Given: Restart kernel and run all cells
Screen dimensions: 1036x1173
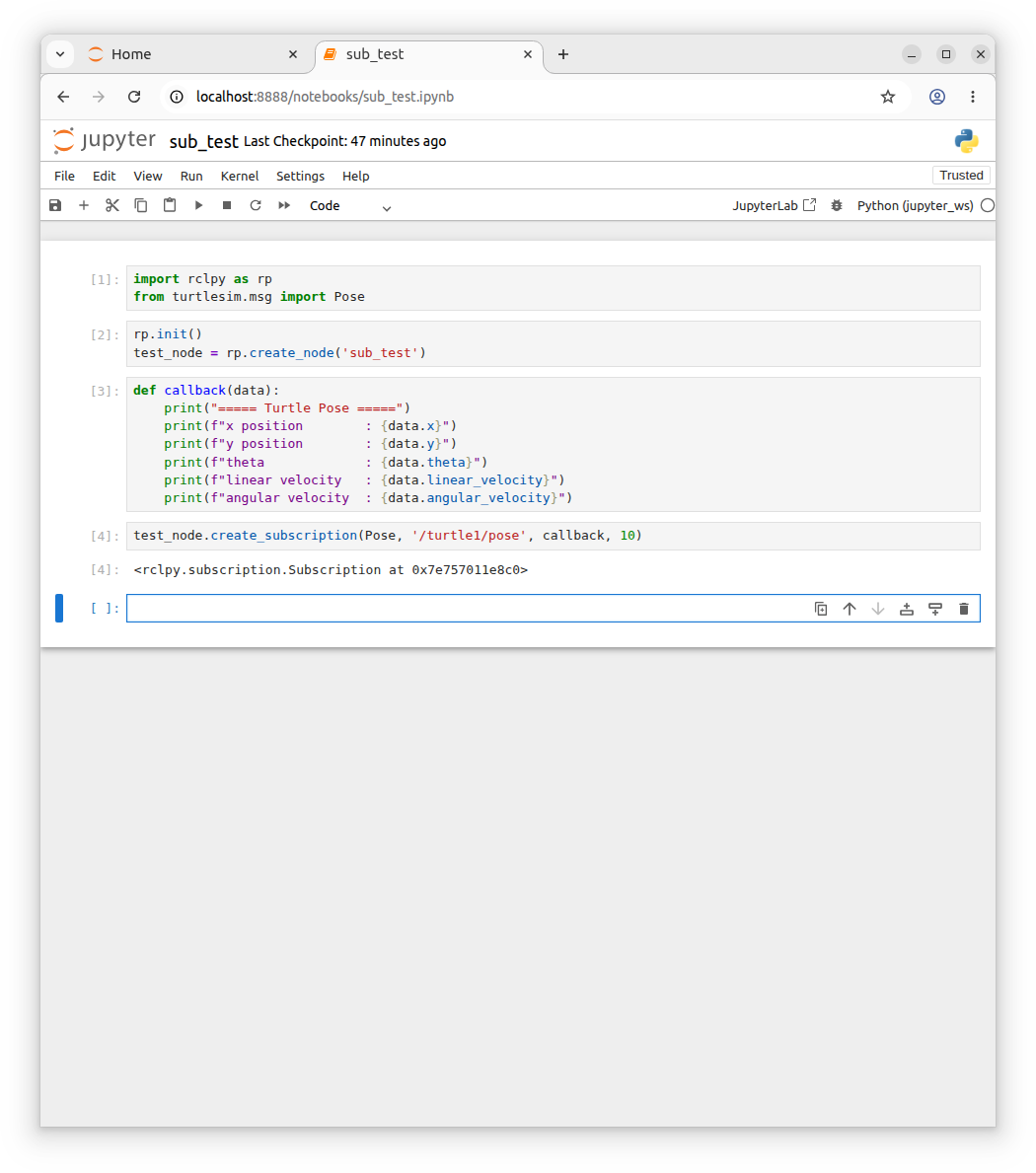Looking at the screenshot, I should point(284,205).
